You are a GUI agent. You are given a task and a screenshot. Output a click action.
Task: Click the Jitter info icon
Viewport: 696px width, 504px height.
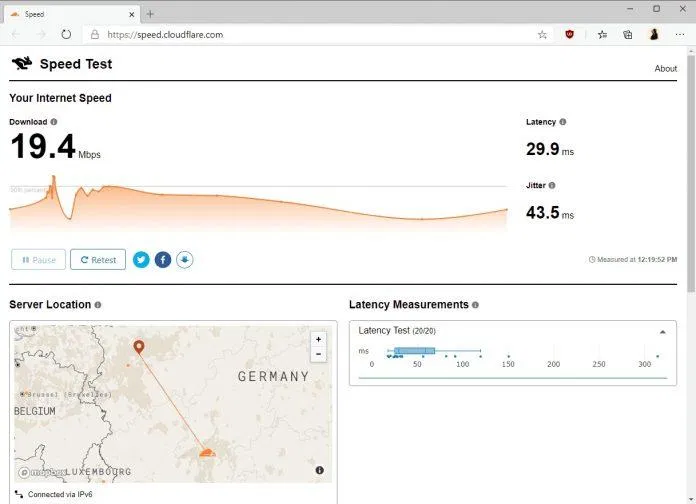coord(552,185)
